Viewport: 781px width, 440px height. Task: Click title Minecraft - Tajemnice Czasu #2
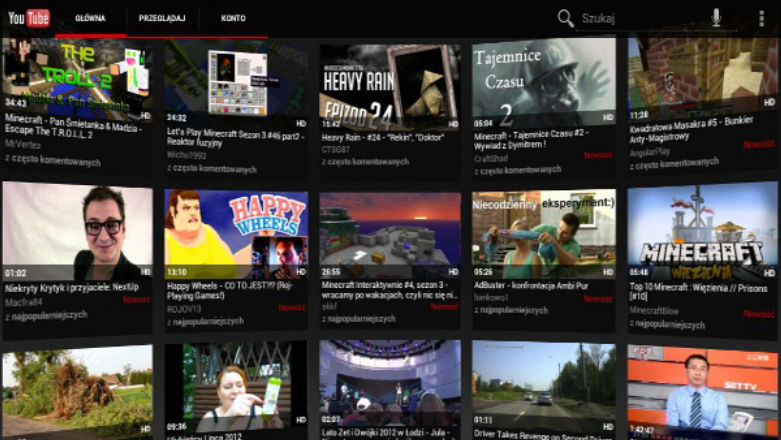pos(531,139)
